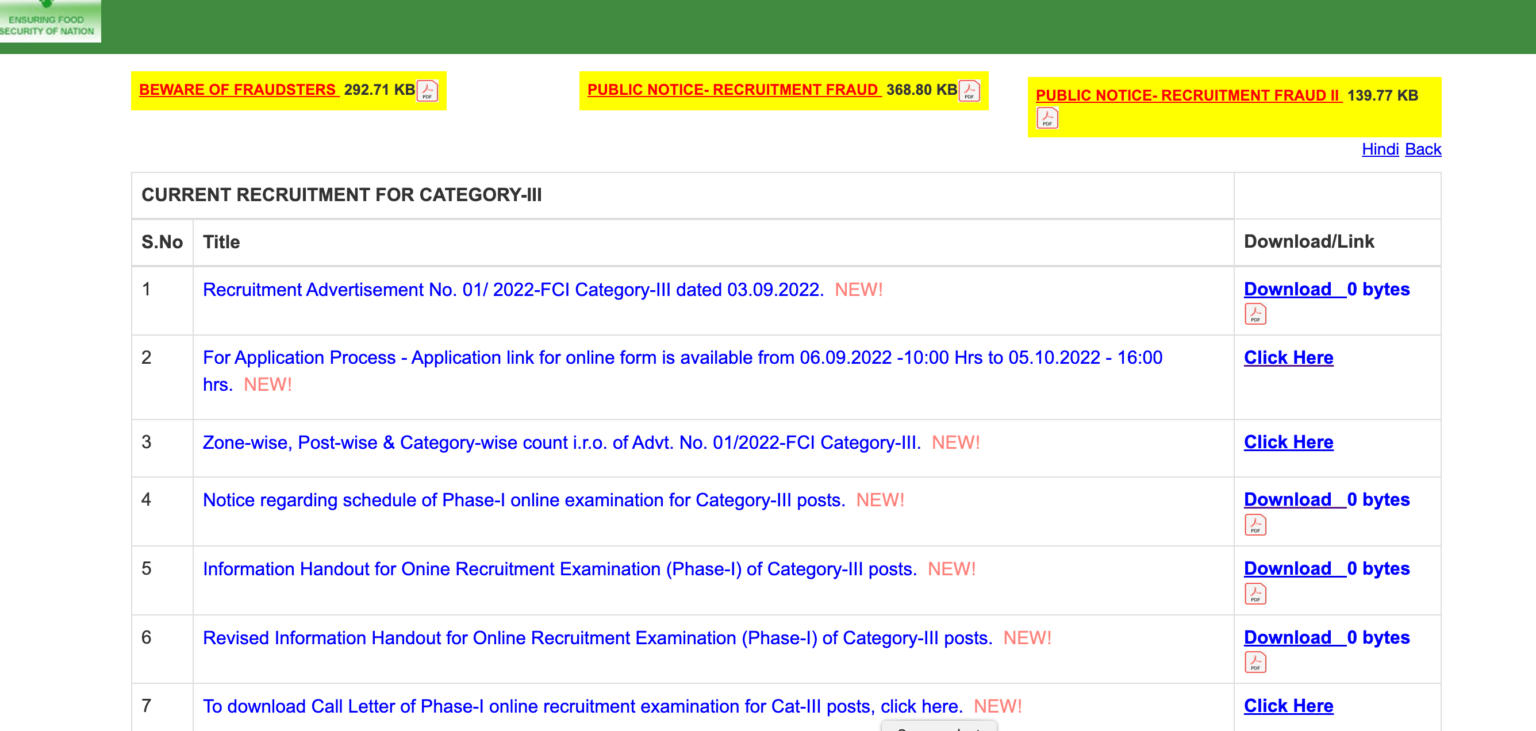Download Information Handout for Phase-I exam
The width and height of the screenshot is (1536, 731).
click(1295, 569)
